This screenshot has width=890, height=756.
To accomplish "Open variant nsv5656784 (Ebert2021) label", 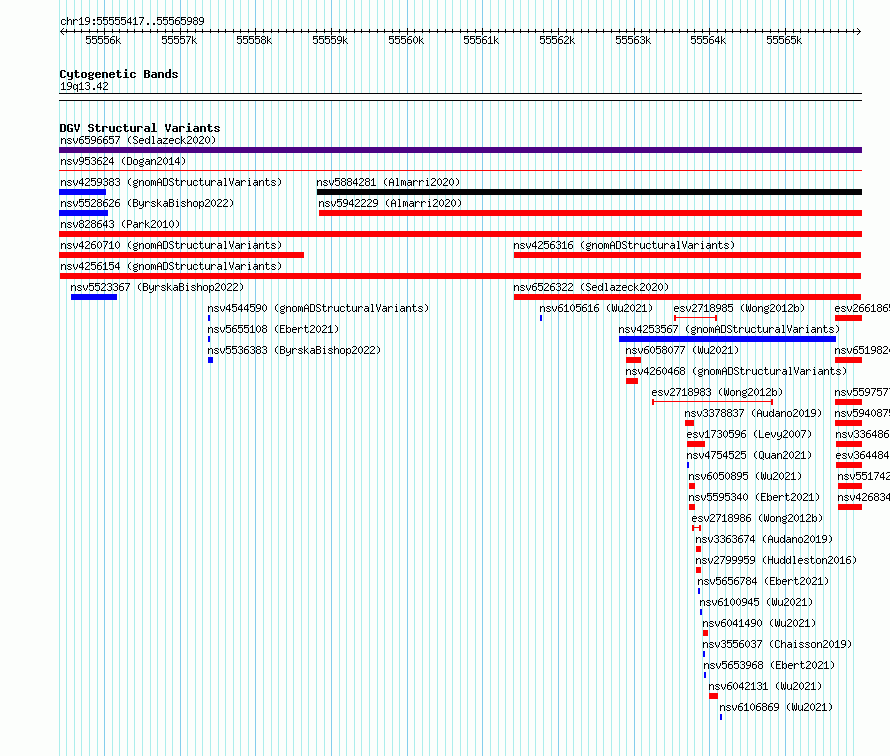I will pos(763,581).
